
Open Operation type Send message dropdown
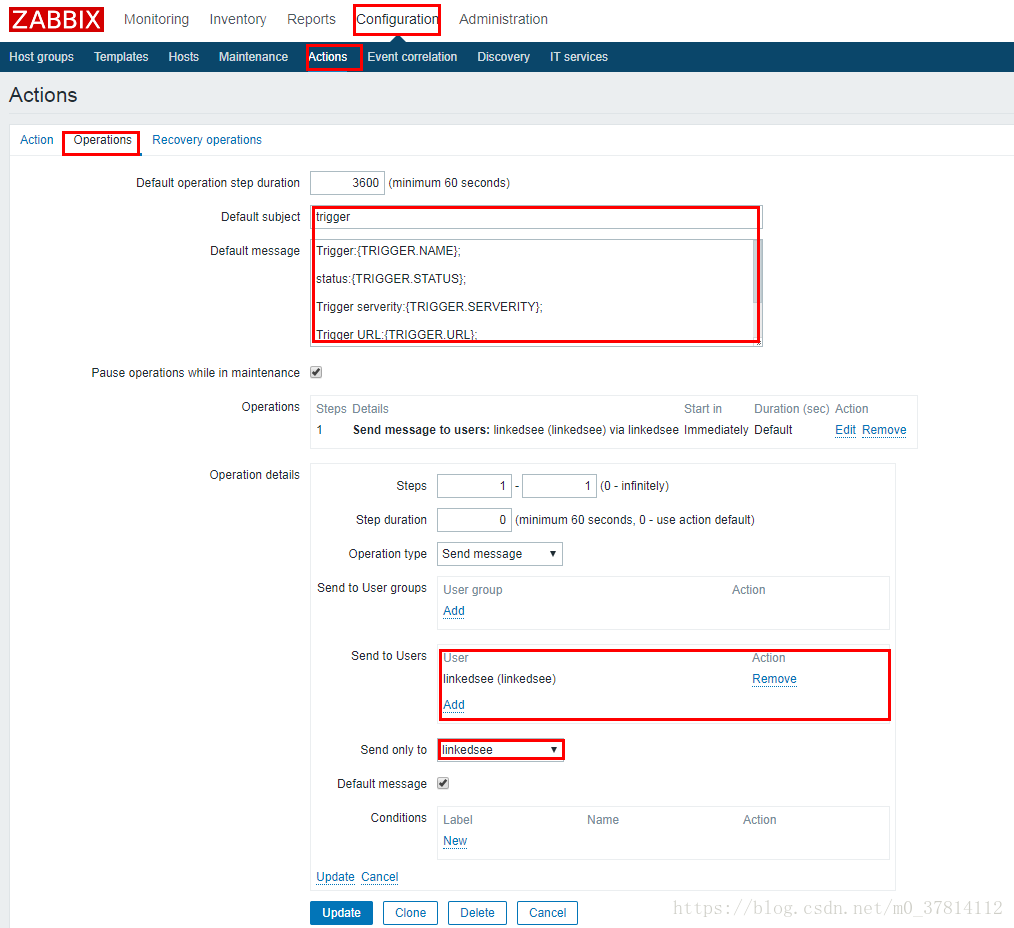pyautogui.click(x=500, y=554)
